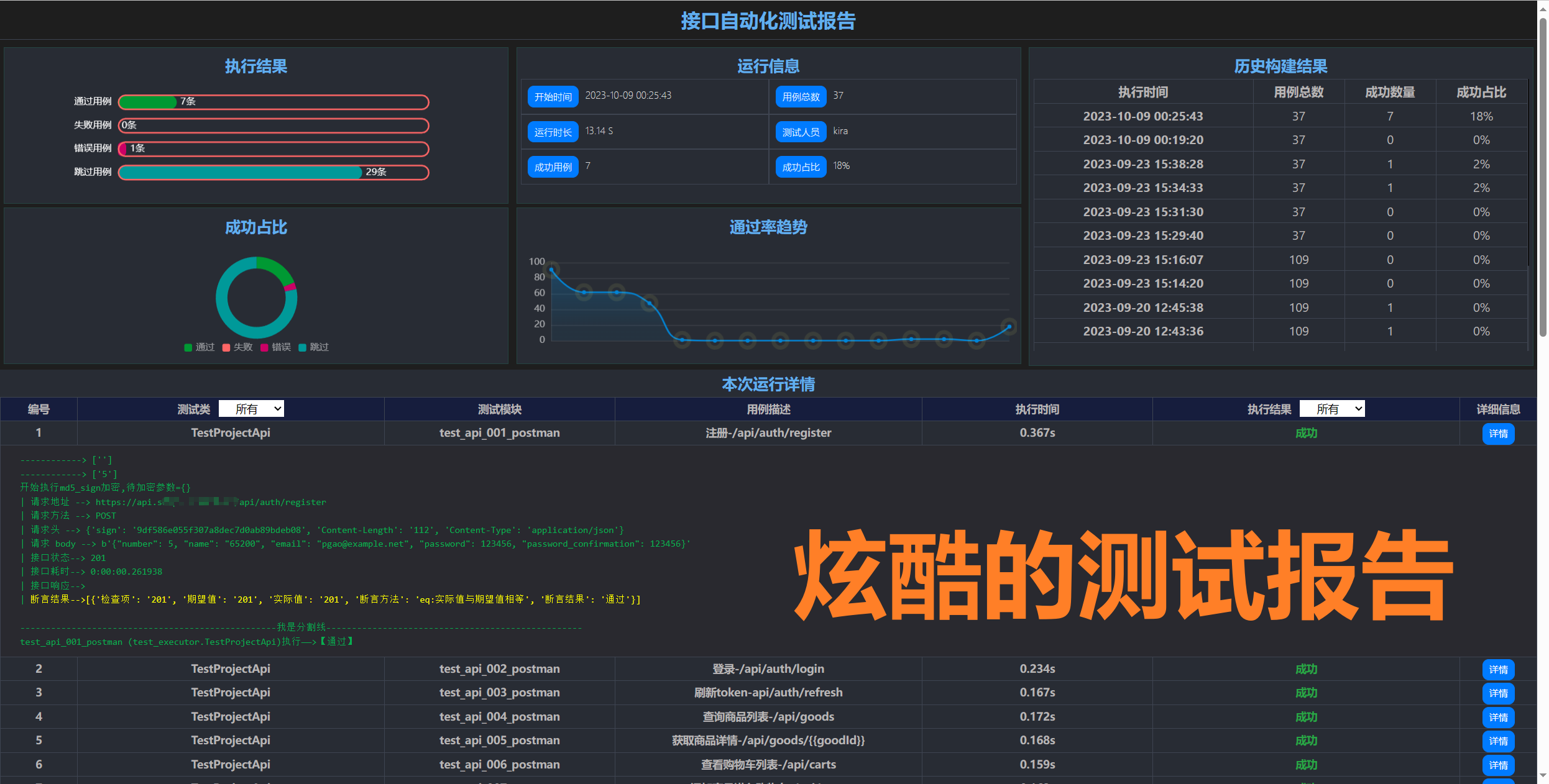
Task: Click 成功 result for test_api_002_postman
Action: tap(1306, 669)
